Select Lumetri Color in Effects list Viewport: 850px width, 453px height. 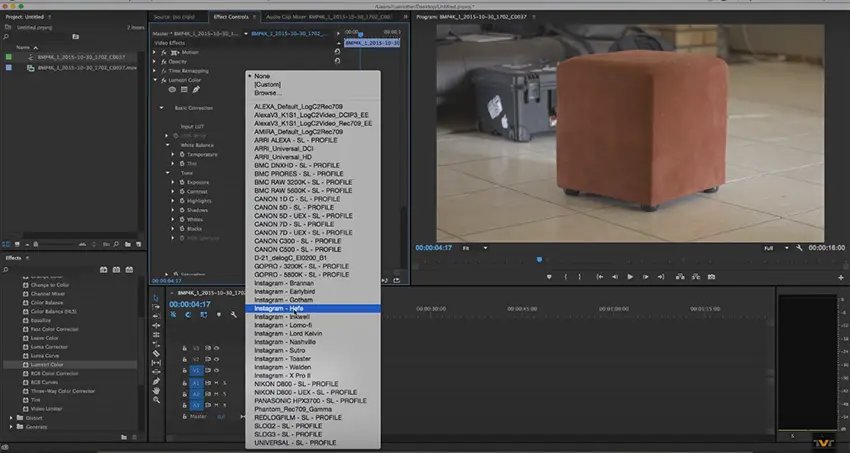point(47,365)
